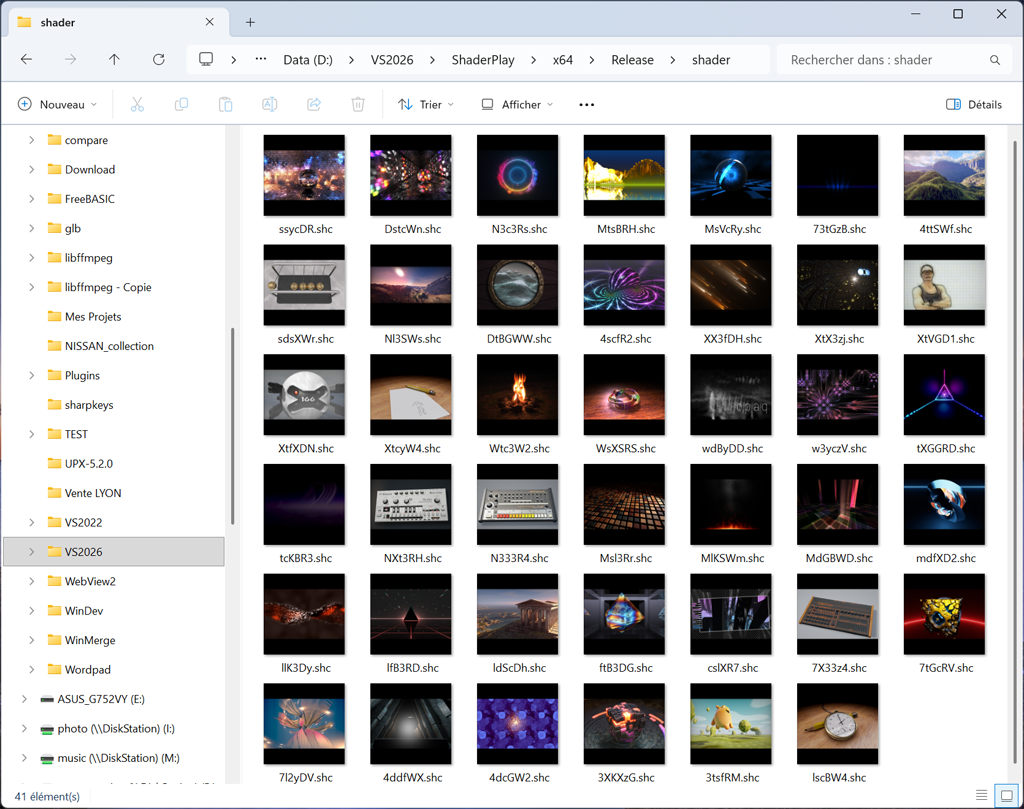
Task: Open the Trier sort dropdown
Action: point(426,104)
